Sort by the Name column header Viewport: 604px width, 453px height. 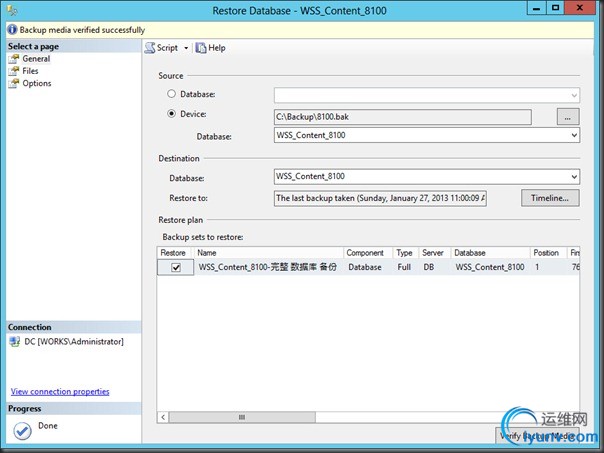tap(268, 253)
